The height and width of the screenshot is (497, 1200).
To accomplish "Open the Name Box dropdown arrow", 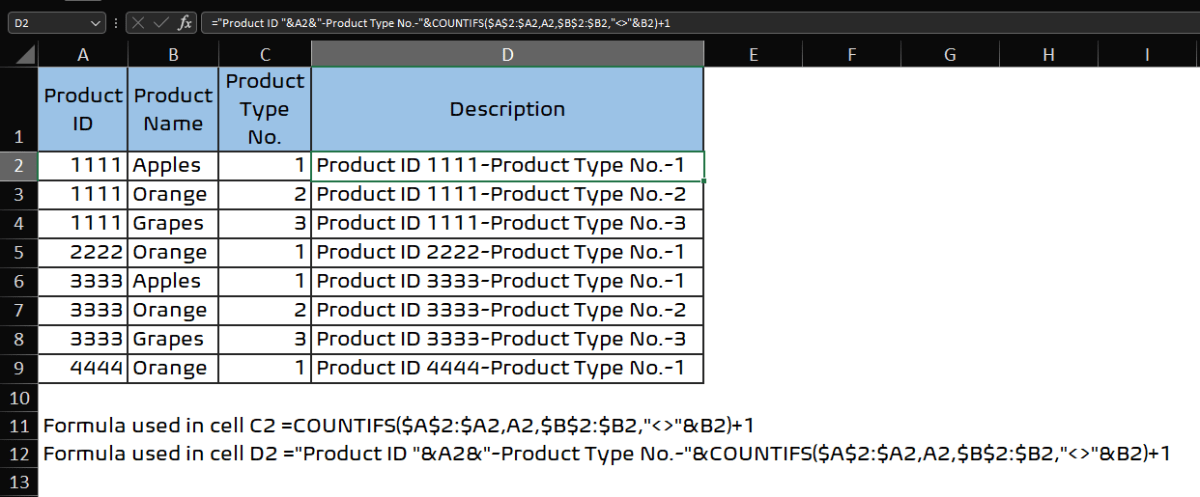I will pyautogui.click(x=96, y=22).
